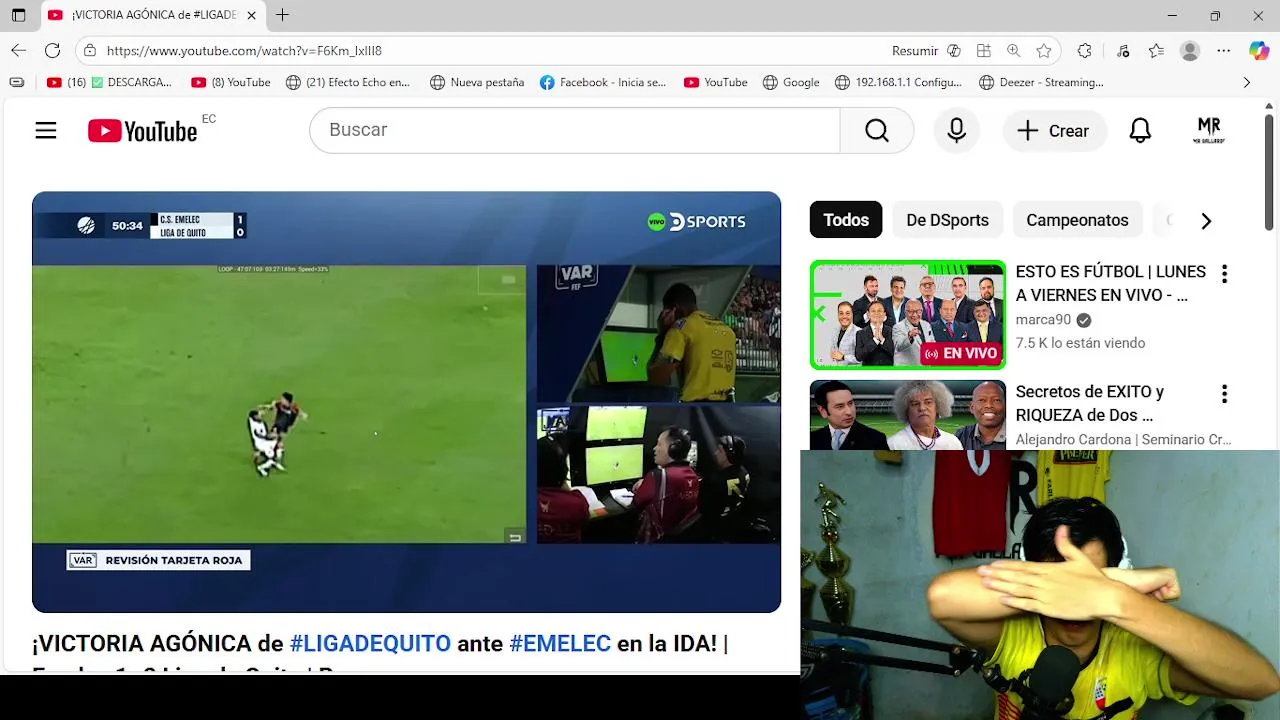Click the split screen icon in address bar

tap(984, 50)
